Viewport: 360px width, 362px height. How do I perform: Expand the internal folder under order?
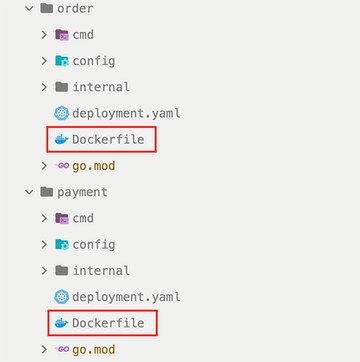tap(44, 87)
